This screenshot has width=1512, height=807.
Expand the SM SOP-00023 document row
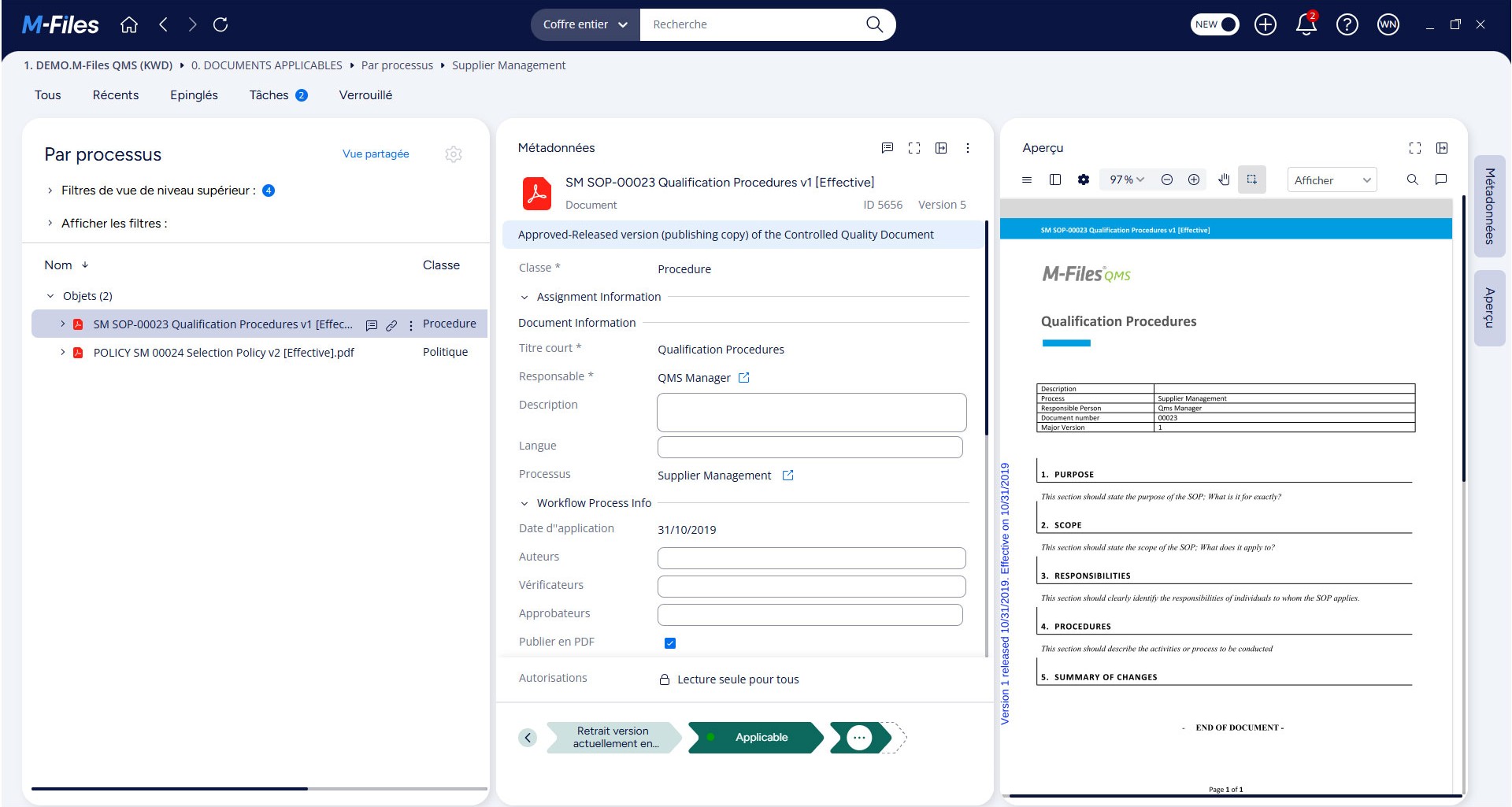63,324
